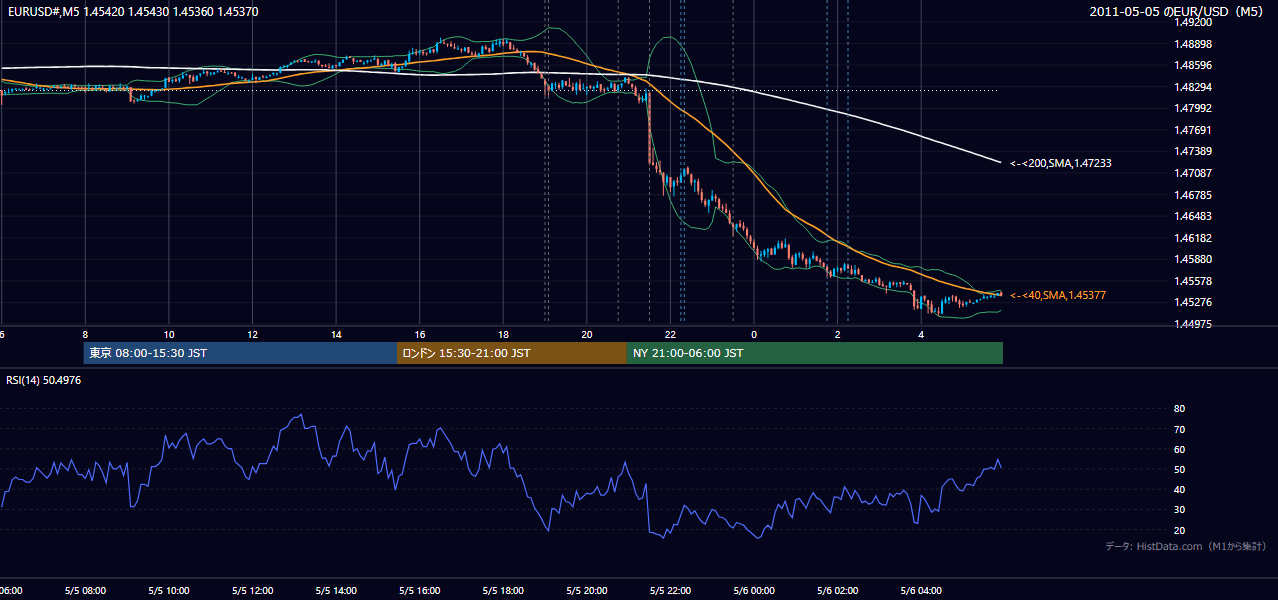This screenshot has height=600, width=1278.
Task: Click price axis value 1.46483
Action: point(1193,216)
